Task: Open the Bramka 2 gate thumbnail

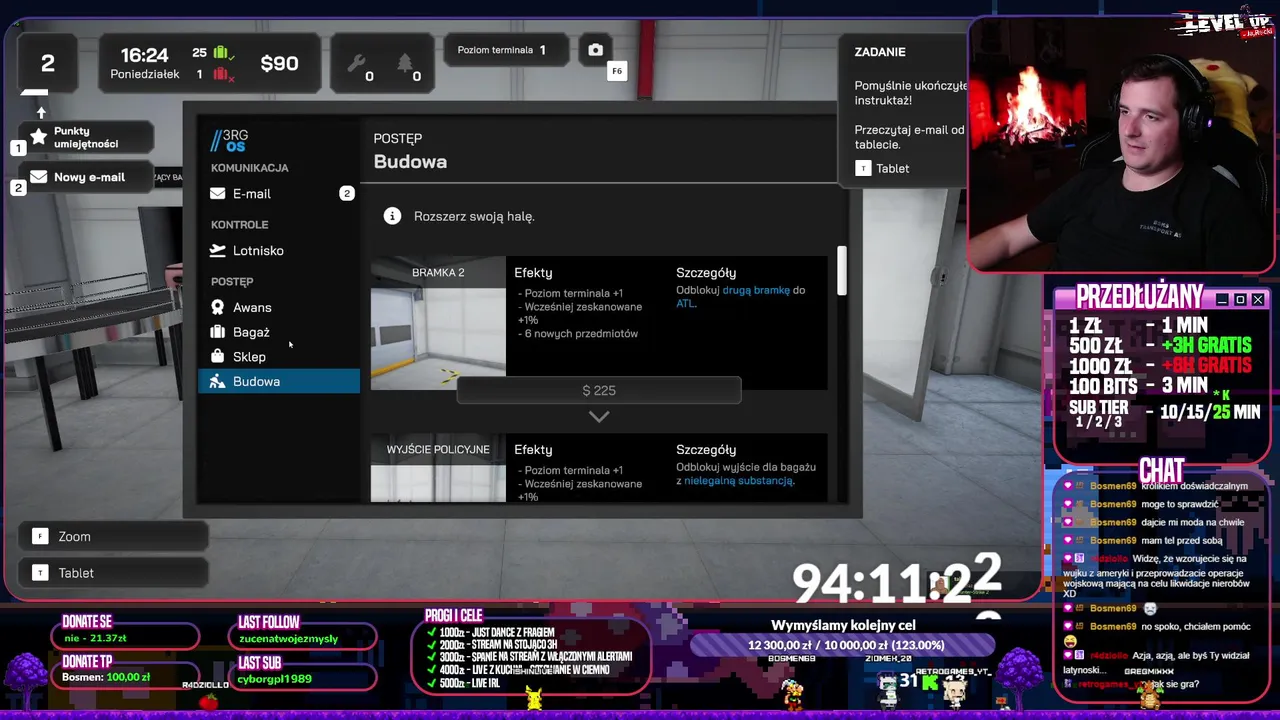Action: click(x=438, y=323)
